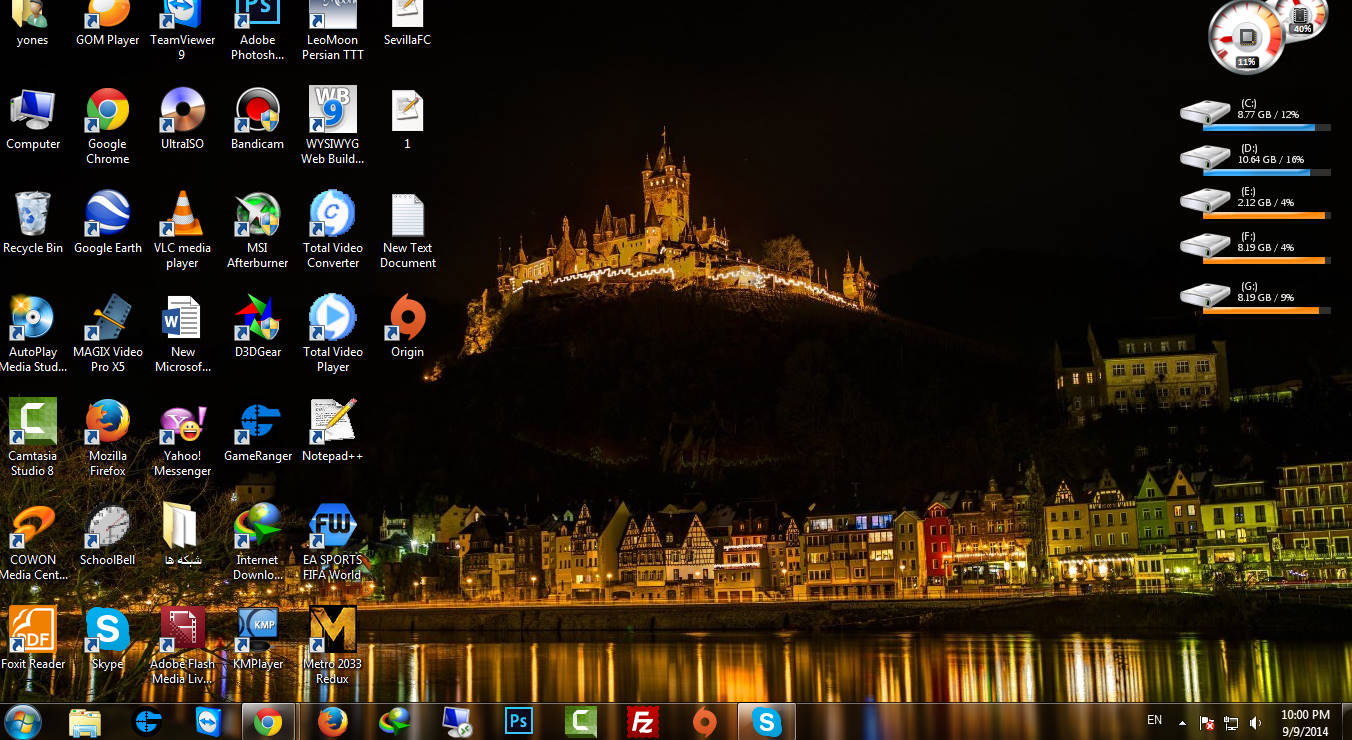This screenshot has width=1352, height=740.
Task: Open Origin from the taskbar
Action: coord(704,721)
